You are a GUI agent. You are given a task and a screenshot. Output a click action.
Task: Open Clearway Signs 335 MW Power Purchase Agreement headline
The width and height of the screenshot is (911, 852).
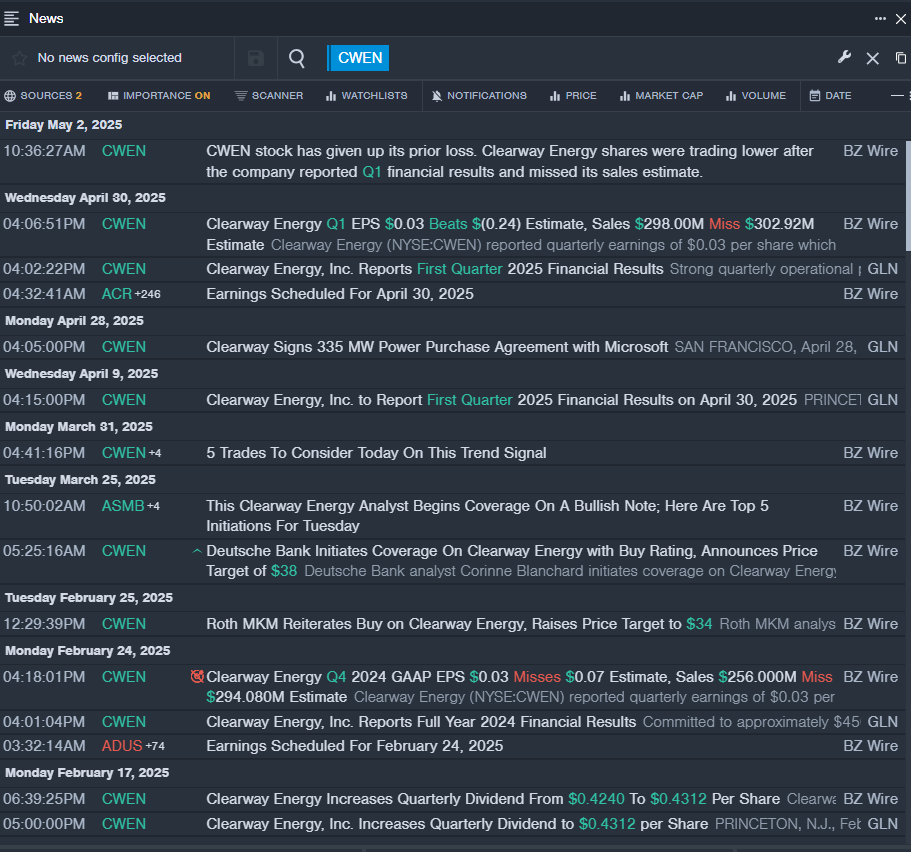[437, 347]
